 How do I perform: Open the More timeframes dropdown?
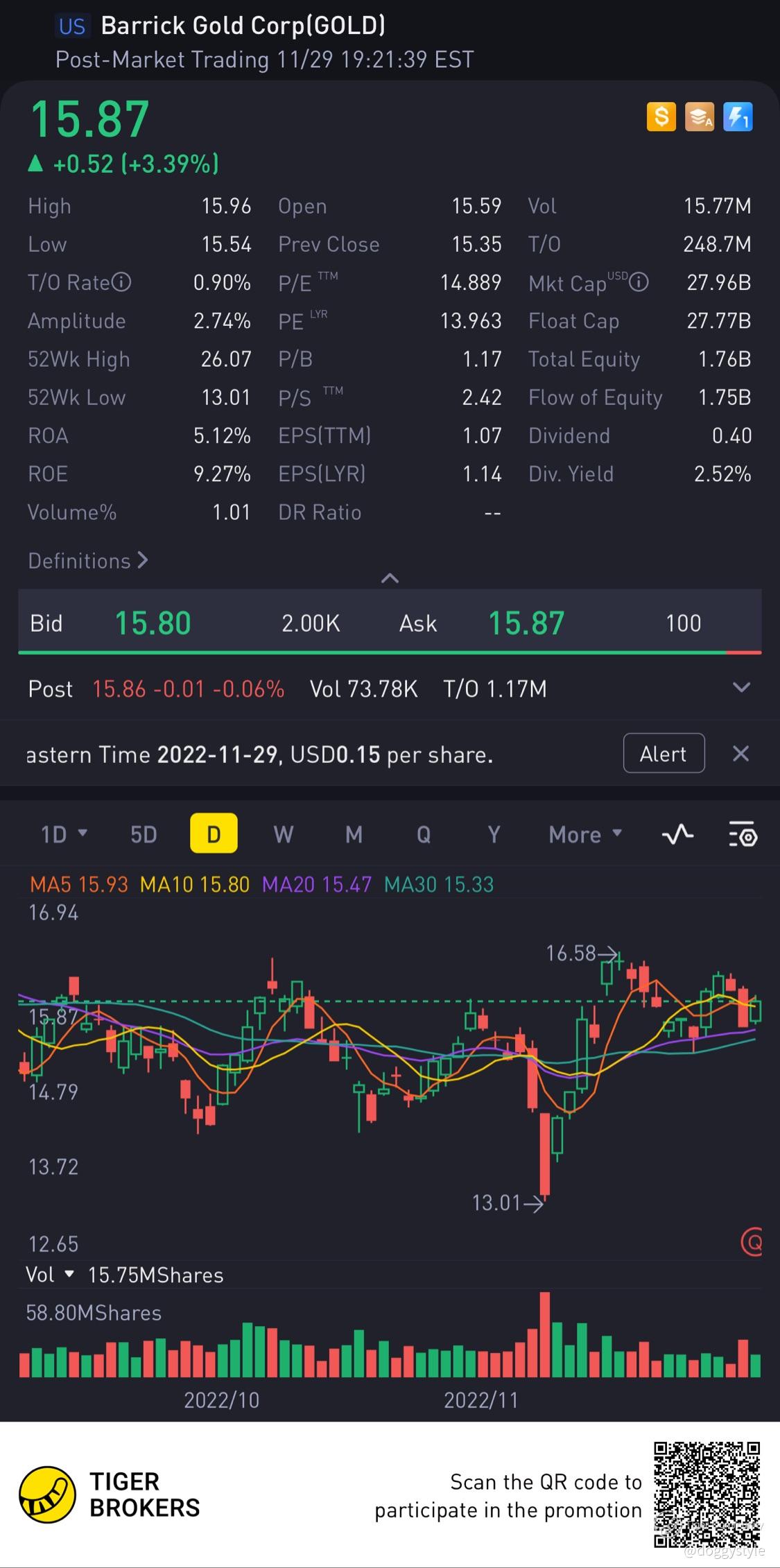tap(585, 834)
